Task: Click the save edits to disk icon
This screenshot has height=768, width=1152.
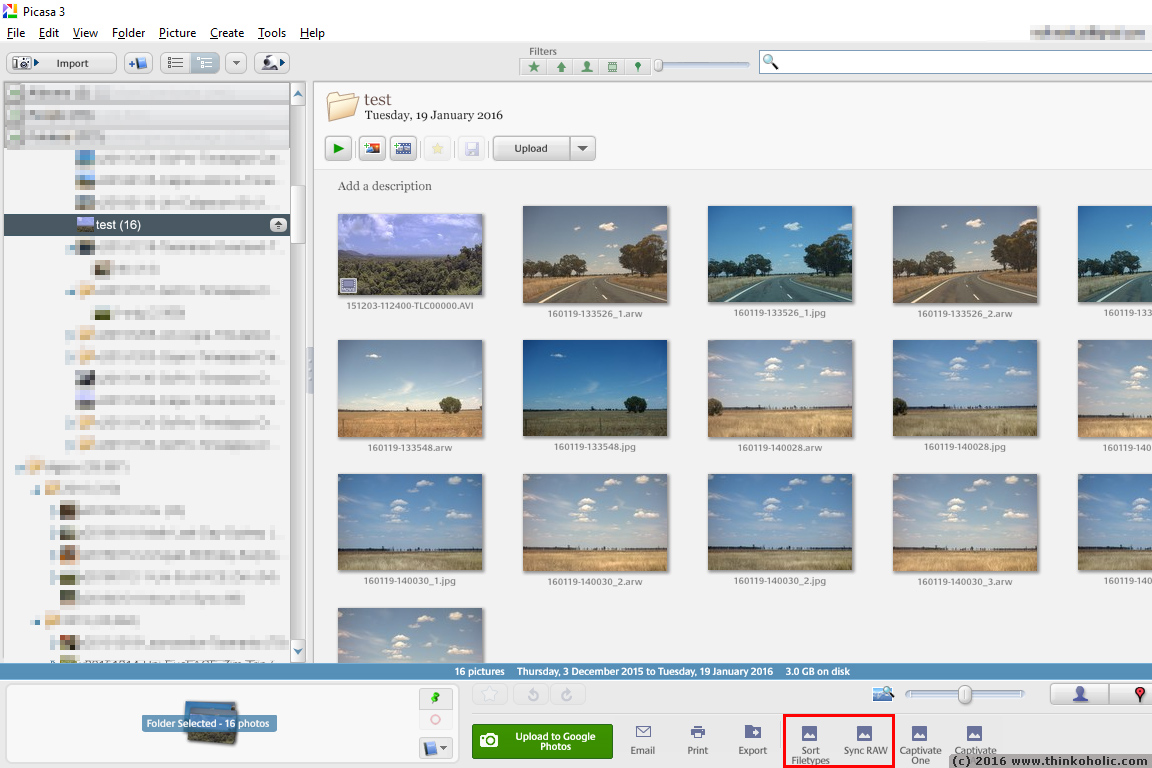Action: [472, 148]
